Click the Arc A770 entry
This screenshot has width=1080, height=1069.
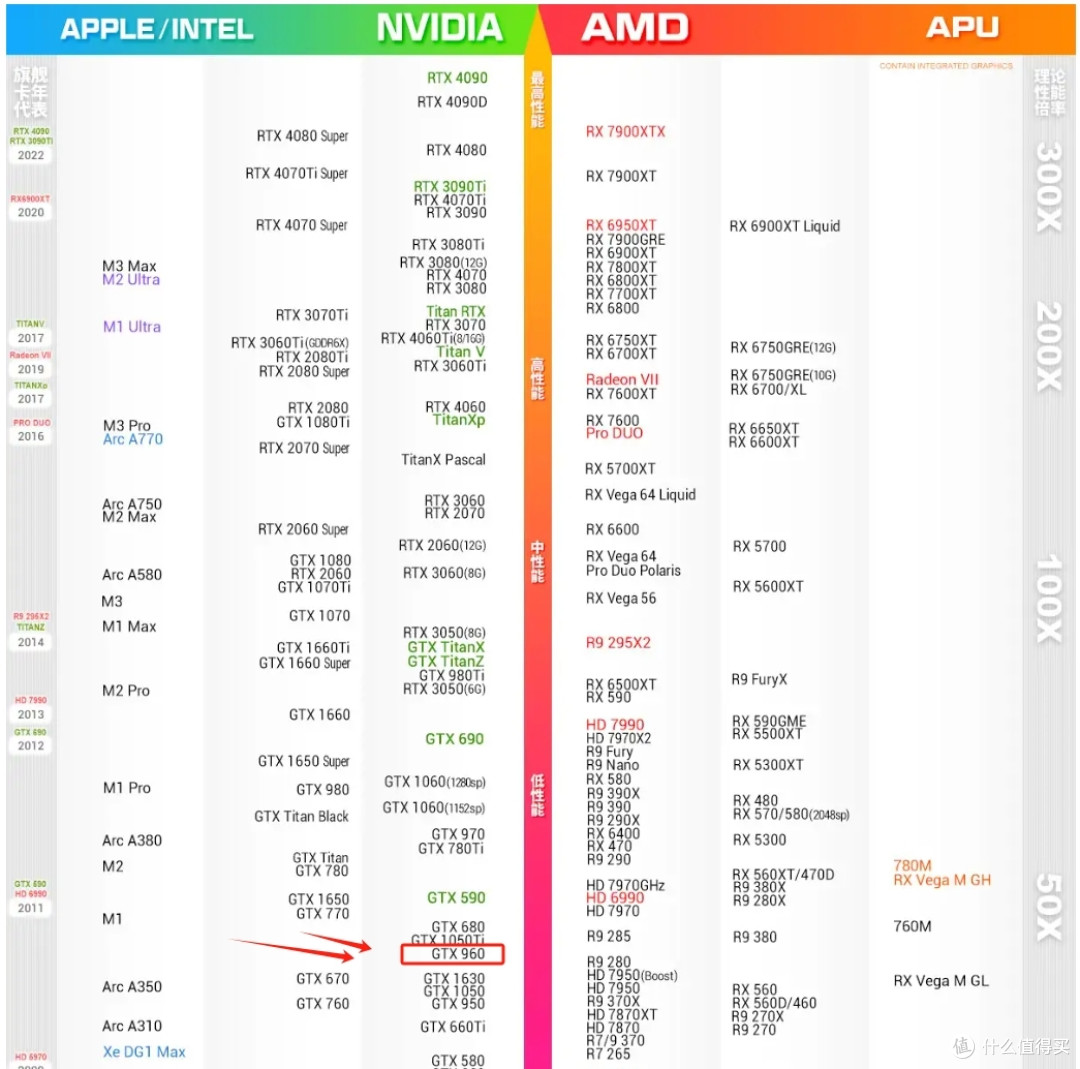click(132, 439)
